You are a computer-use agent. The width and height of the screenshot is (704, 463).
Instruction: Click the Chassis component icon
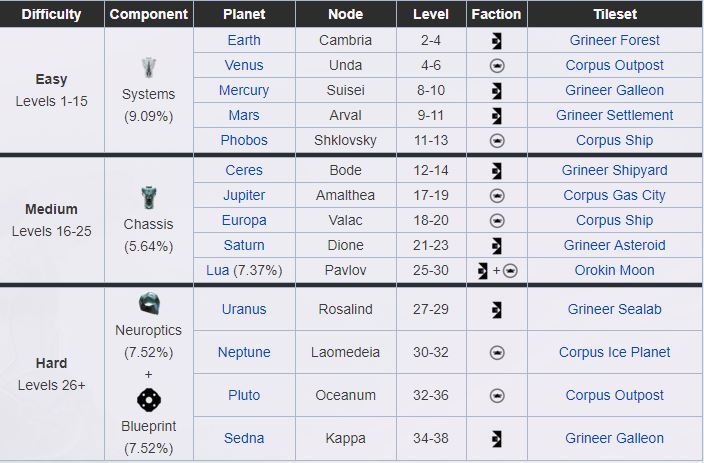148,196
